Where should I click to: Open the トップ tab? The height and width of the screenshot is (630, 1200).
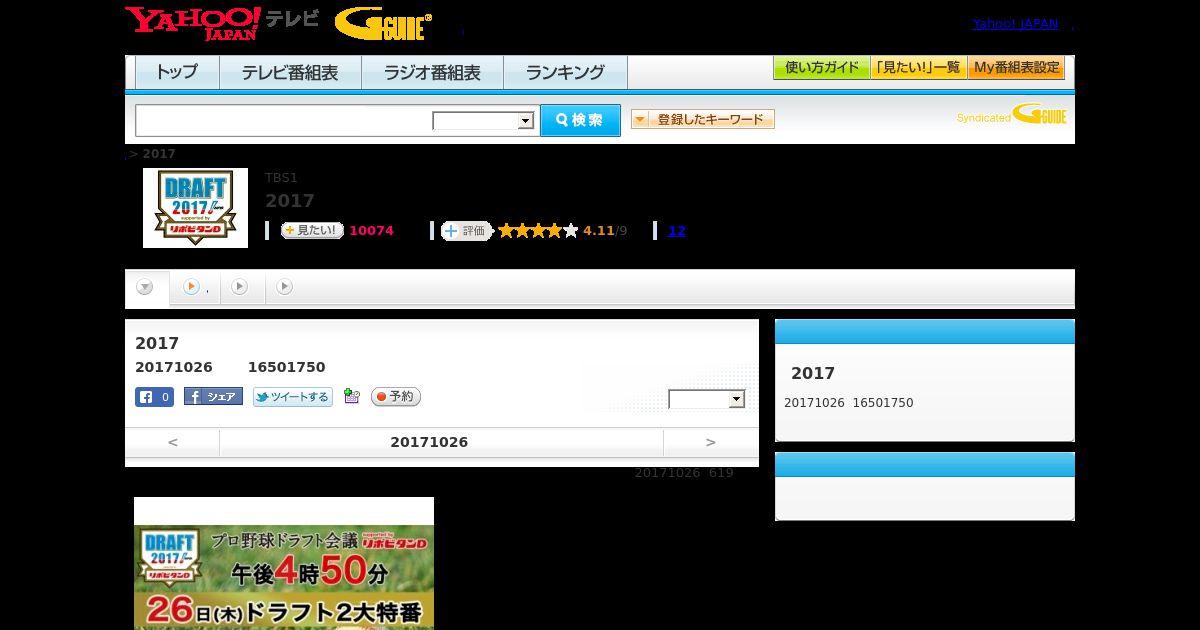[x=177, y=72]
